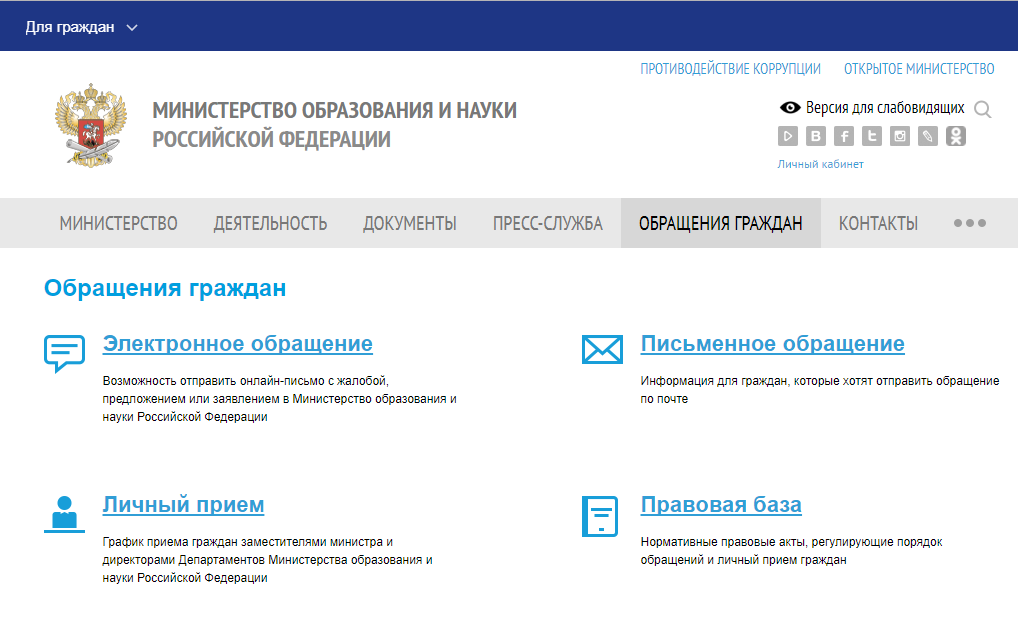Open site search via magnifier icon

(x=982, y=109)
